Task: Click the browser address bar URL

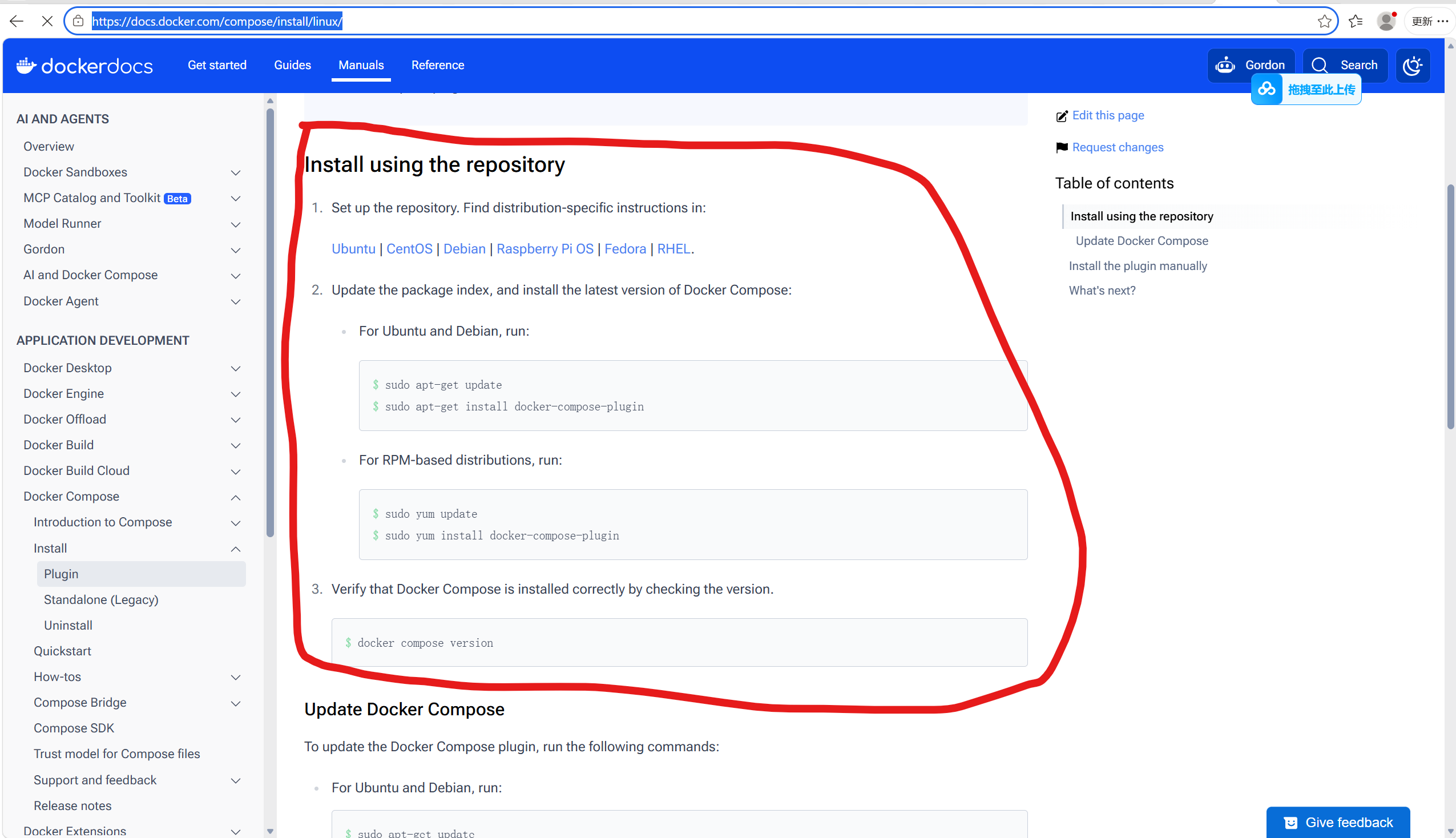Action: 217,22
